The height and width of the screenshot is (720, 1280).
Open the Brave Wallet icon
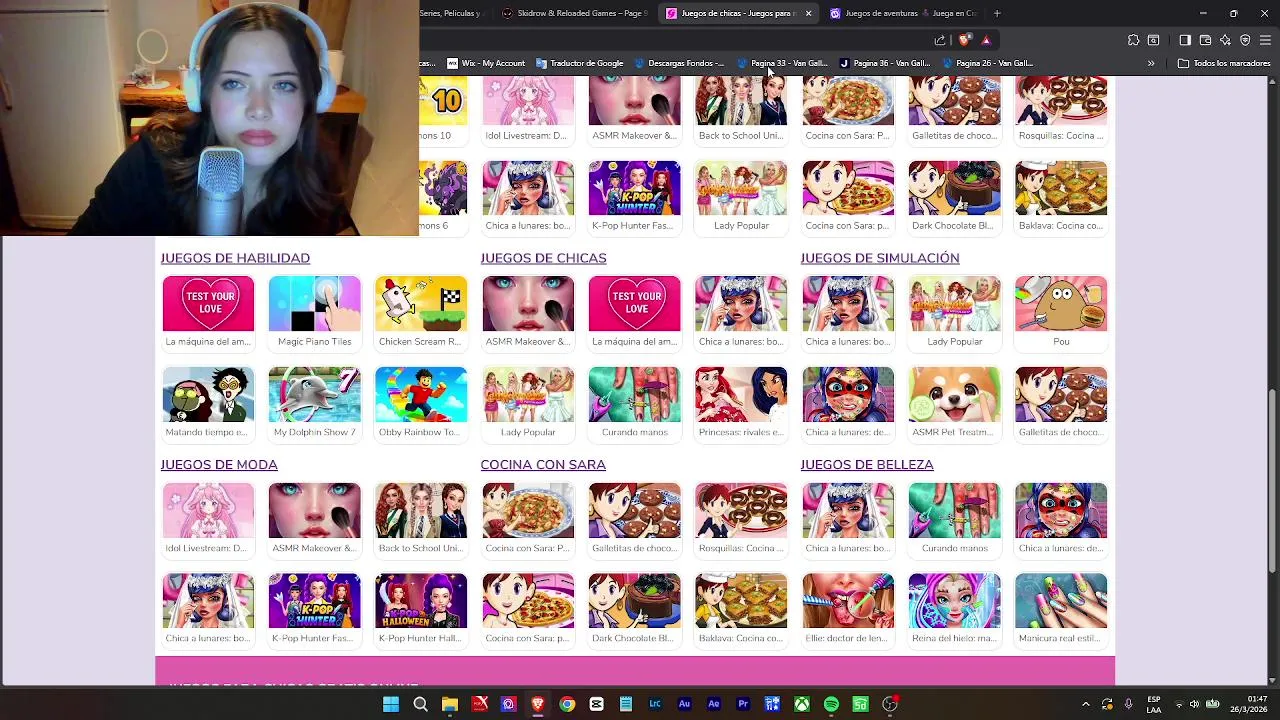[1205, 40]
